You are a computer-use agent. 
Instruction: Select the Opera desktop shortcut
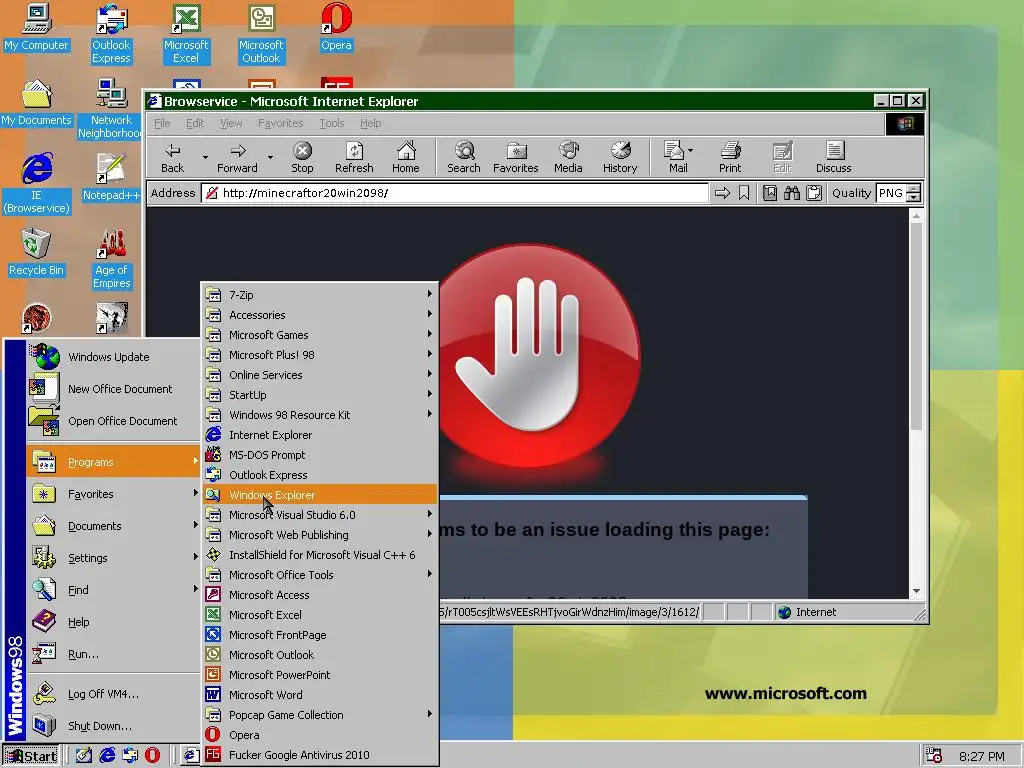point(336,27)
